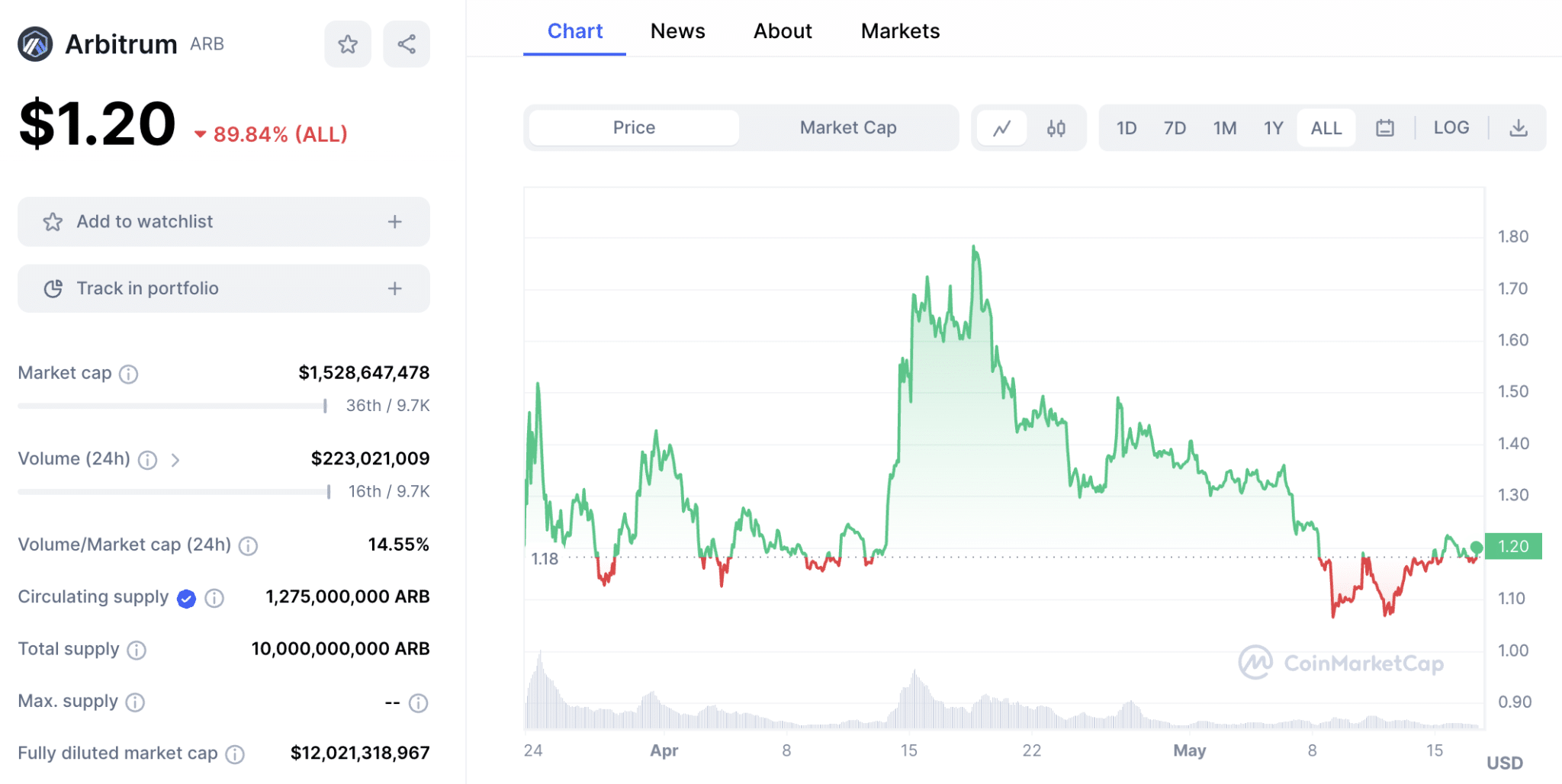1562x784 pixels.
Task: Click the May date axis label
Action: 1189,750
